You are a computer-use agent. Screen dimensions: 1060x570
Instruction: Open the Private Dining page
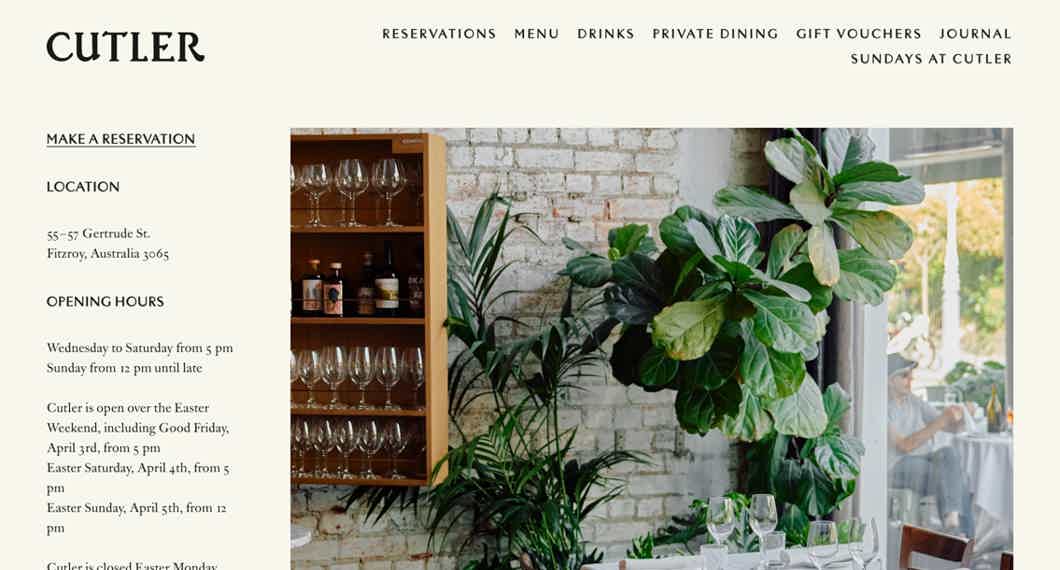(715, 34)
